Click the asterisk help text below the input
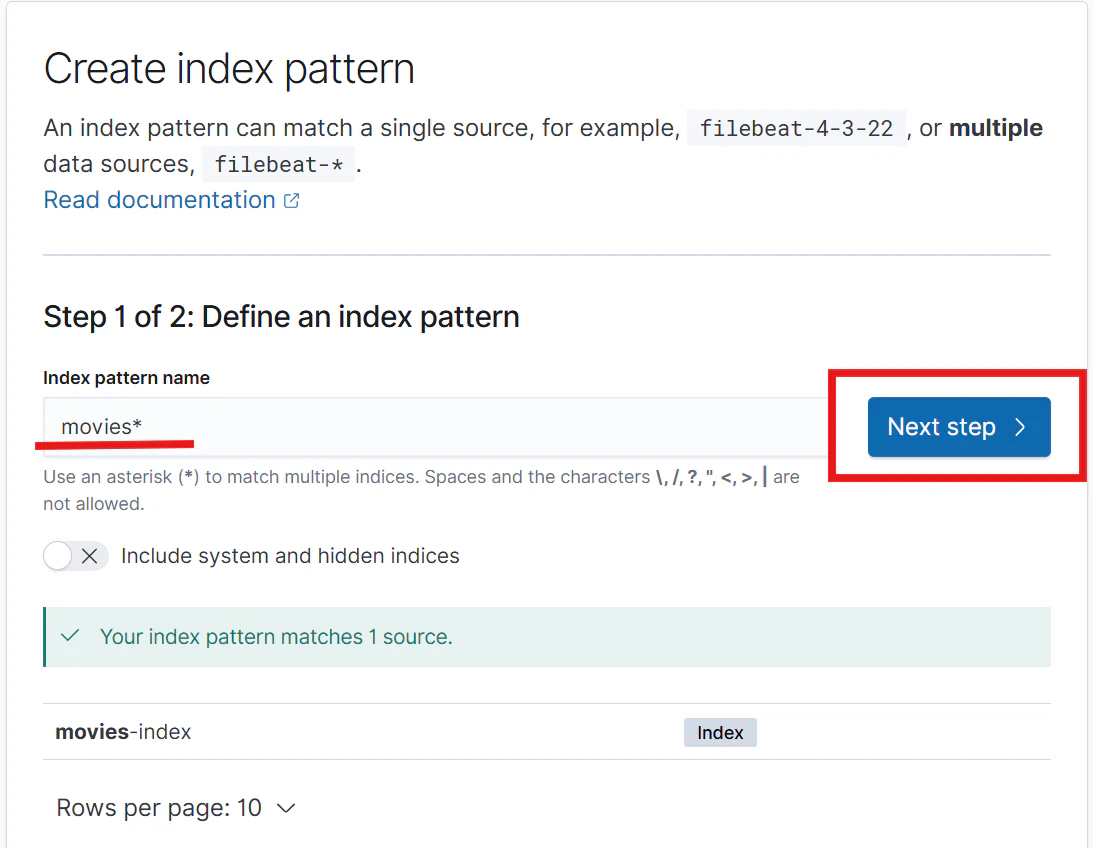 [421, 490]
